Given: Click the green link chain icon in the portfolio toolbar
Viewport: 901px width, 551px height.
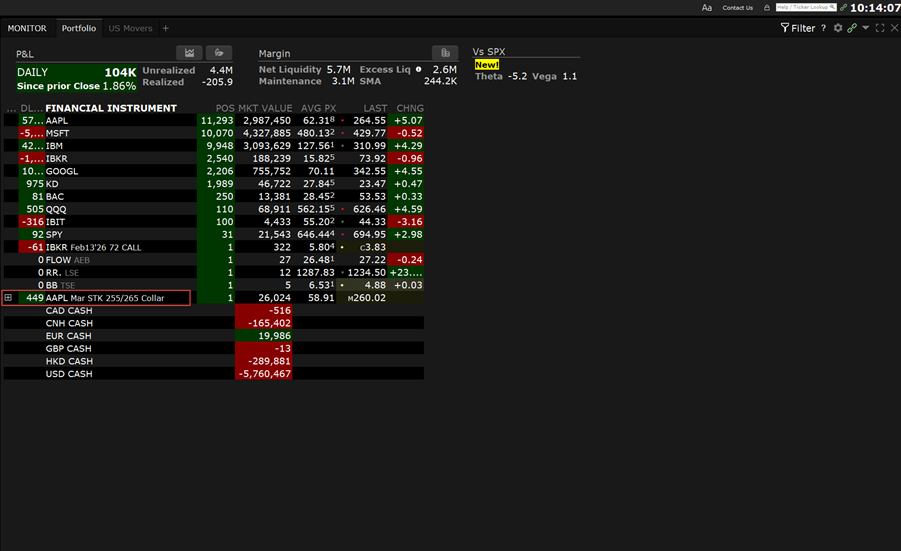Looking at the screenshot, I should click(852, 28).
